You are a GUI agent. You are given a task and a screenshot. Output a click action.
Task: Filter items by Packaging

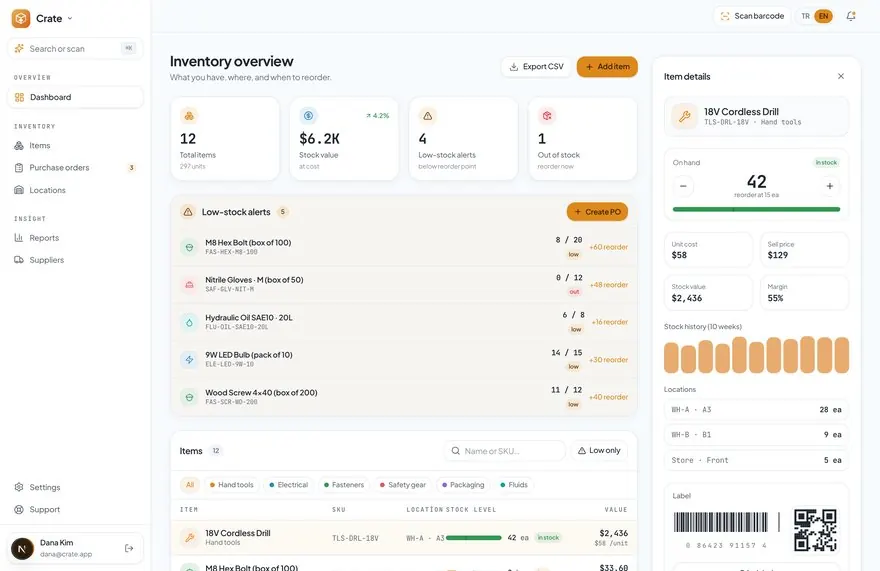[463, 485]
